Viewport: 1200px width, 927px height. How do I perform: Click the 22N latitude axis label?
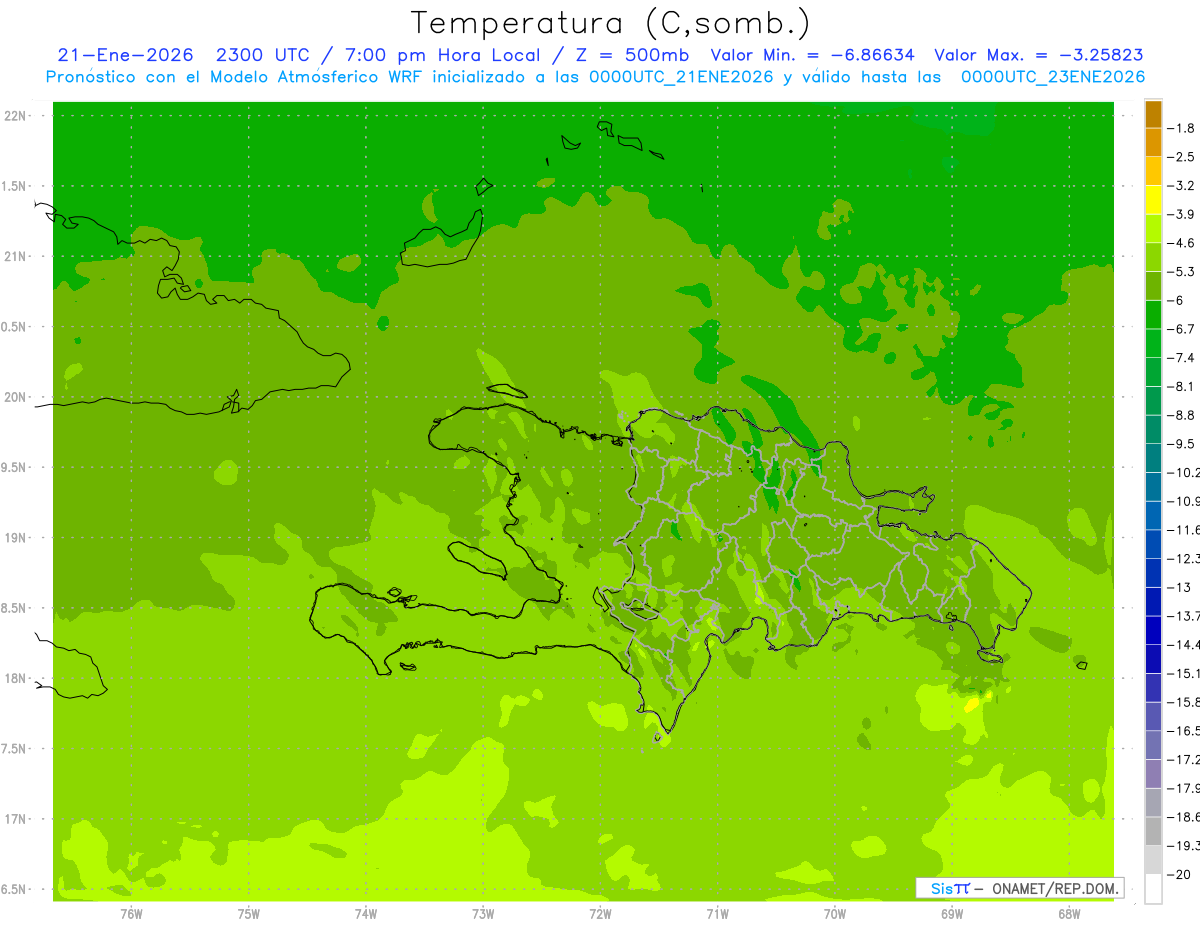[16, 116]
